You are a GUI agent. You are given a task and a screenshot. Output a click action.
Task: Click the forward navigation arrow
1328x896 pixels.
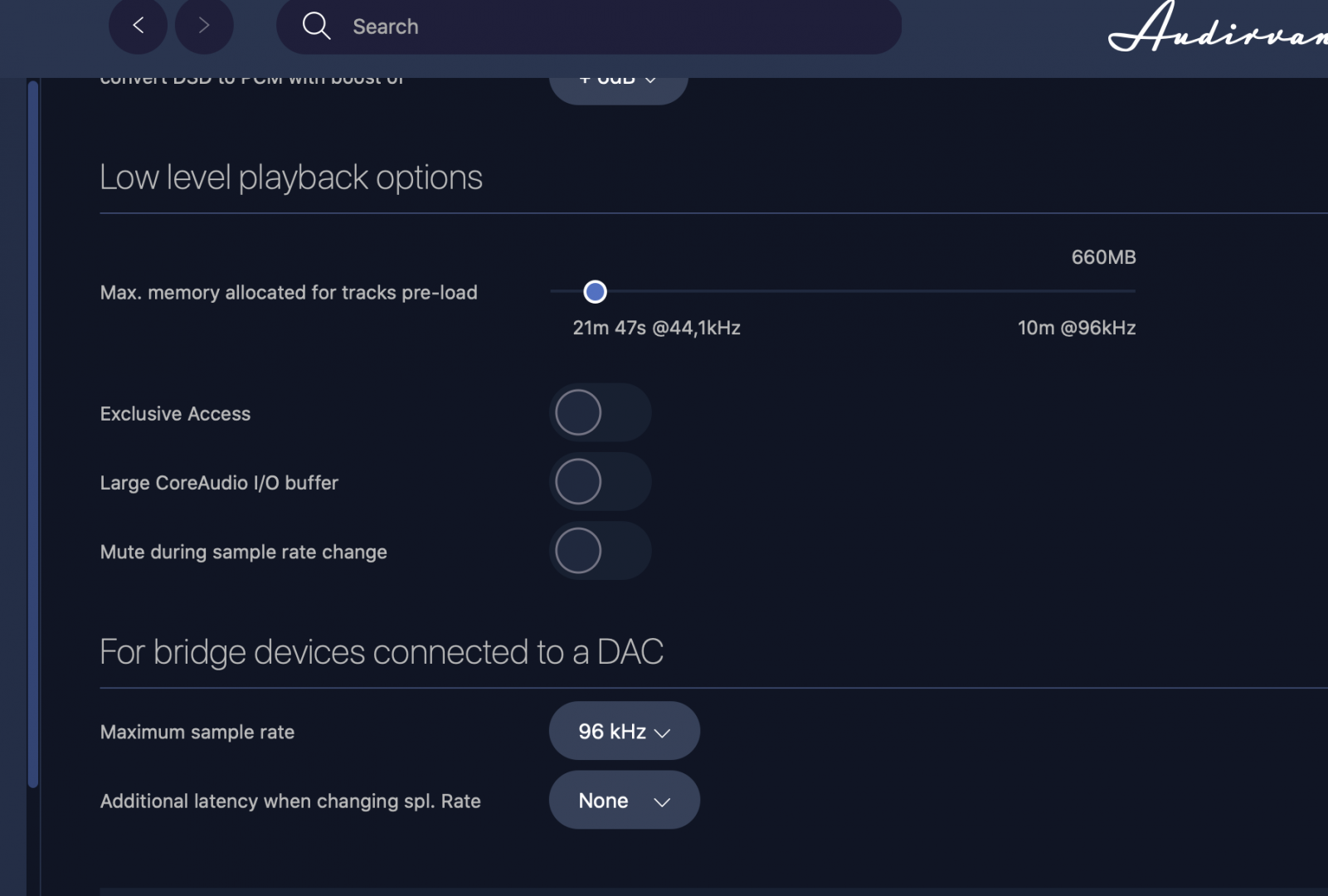click(x=204, y=26)
